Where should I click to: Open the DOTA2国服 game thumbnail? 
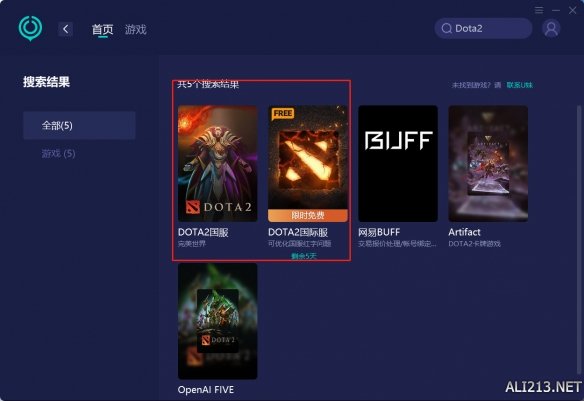218,163
